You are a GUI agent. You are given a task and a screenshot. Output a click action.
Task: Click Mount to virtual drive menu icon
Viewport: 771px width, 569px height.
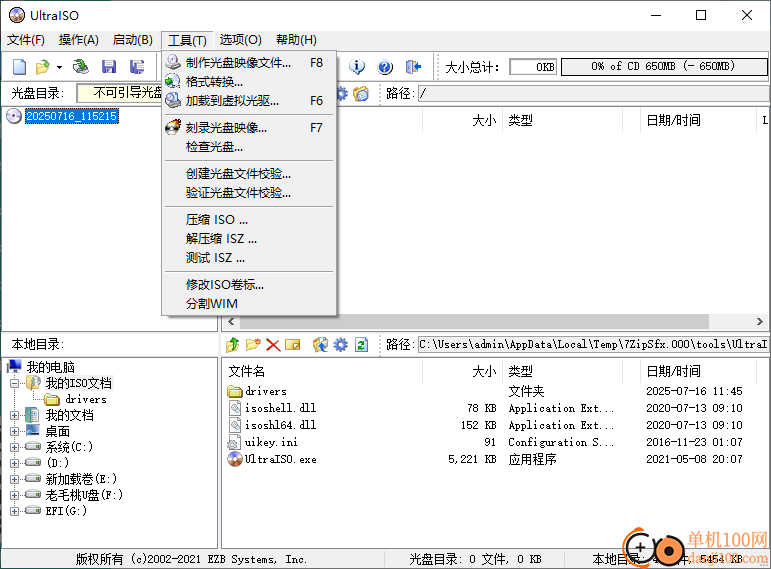coord(173,100)
